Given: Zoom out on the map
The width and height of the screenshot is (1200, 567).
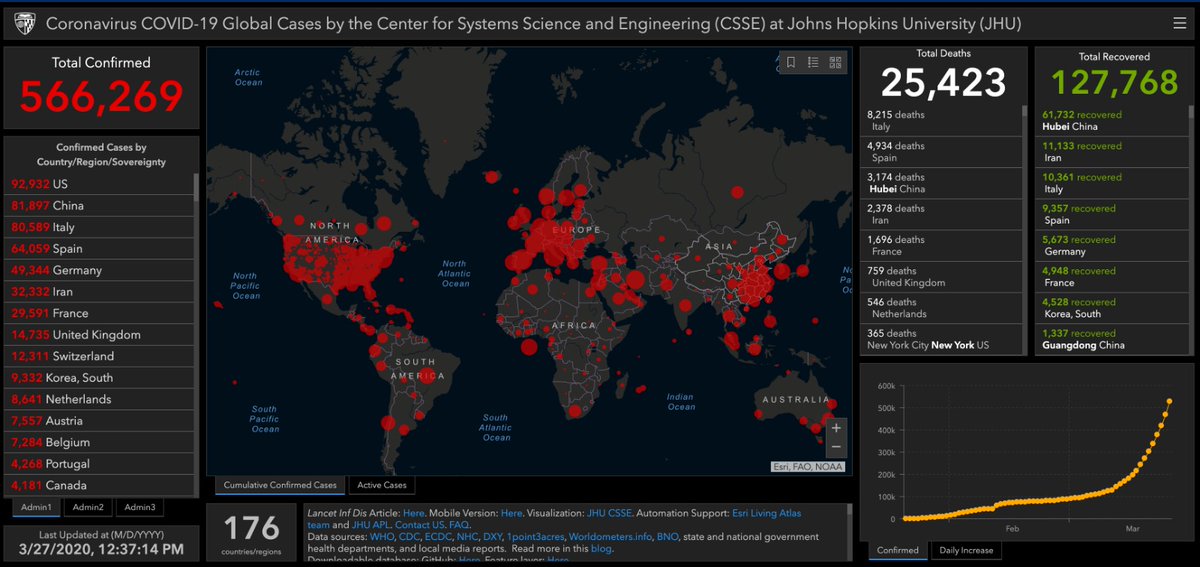Looking at the screenshot, I should click(836, 447).
